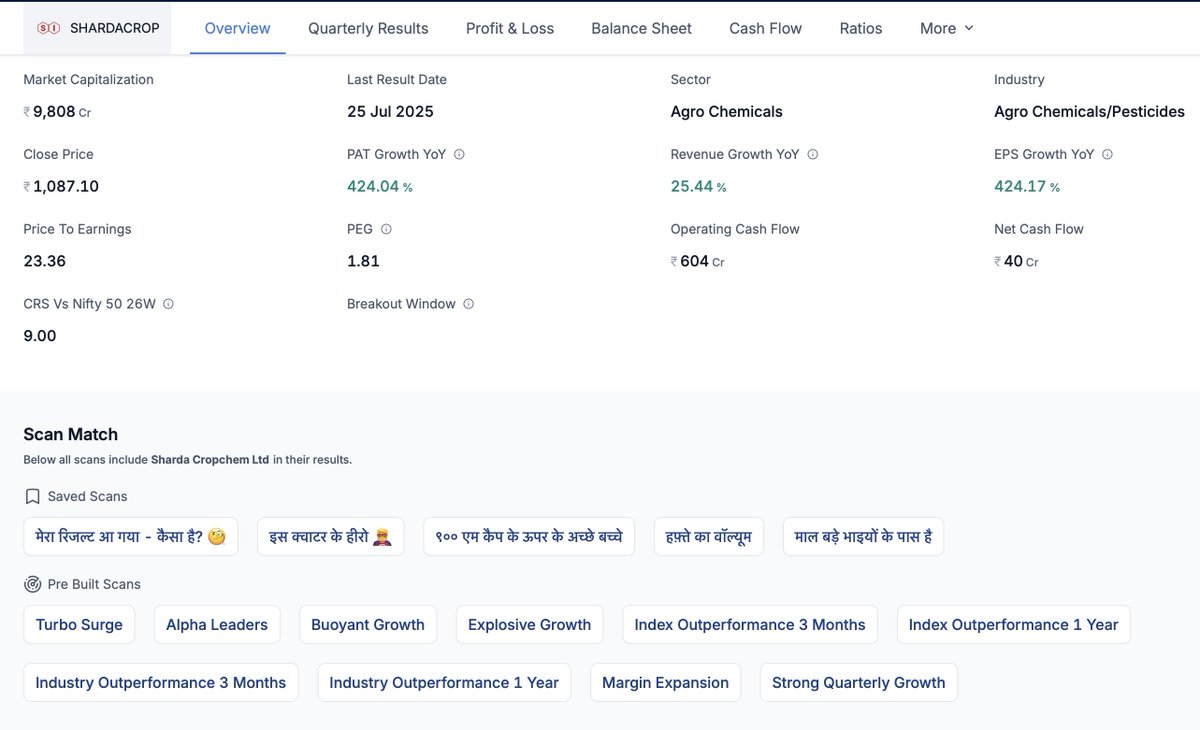The width and height of the screenshot is (1200, 730).
Task: Click the Saved Scans bookmark icon
Action: pos(33,497)
